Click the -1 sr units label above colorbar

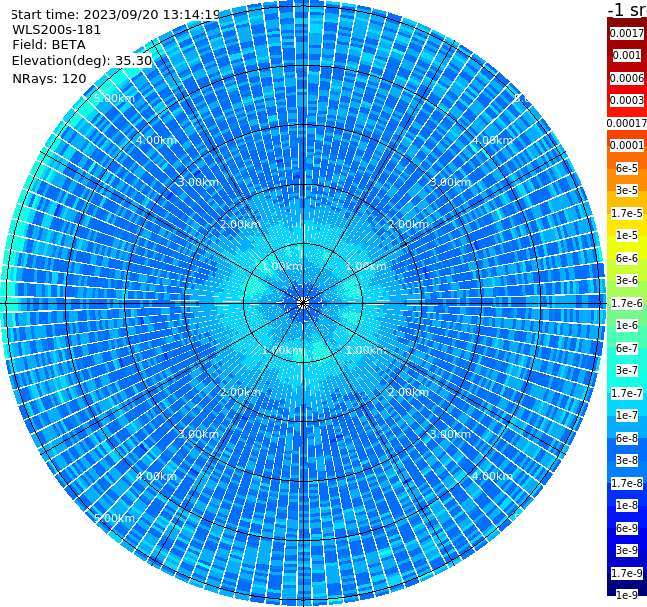pos(627,9)
